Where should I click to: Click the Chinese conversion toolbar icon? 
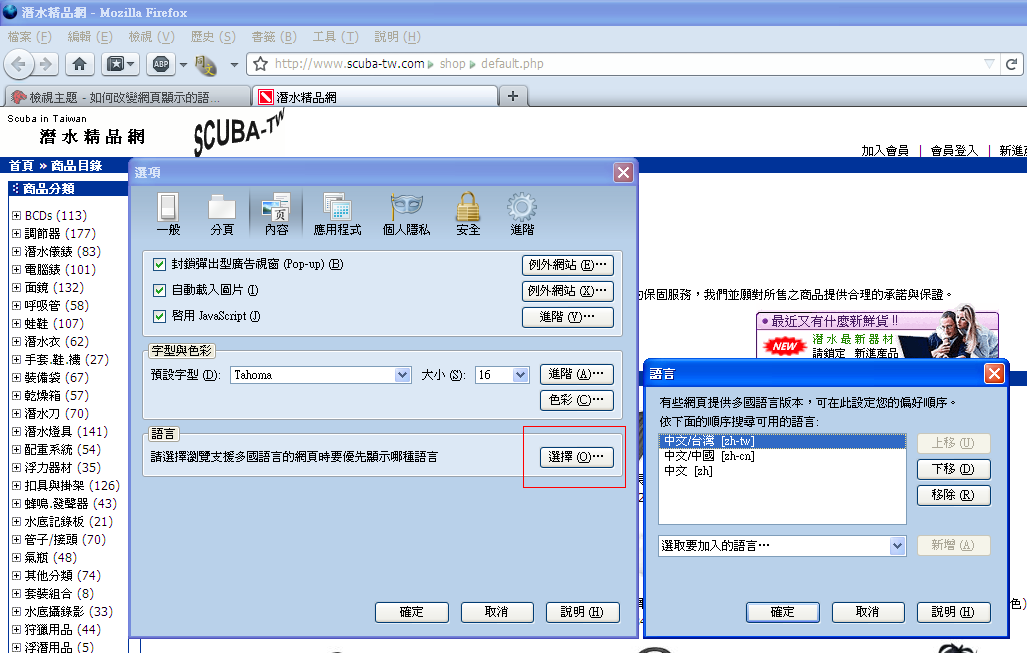[x=206, y=64]
